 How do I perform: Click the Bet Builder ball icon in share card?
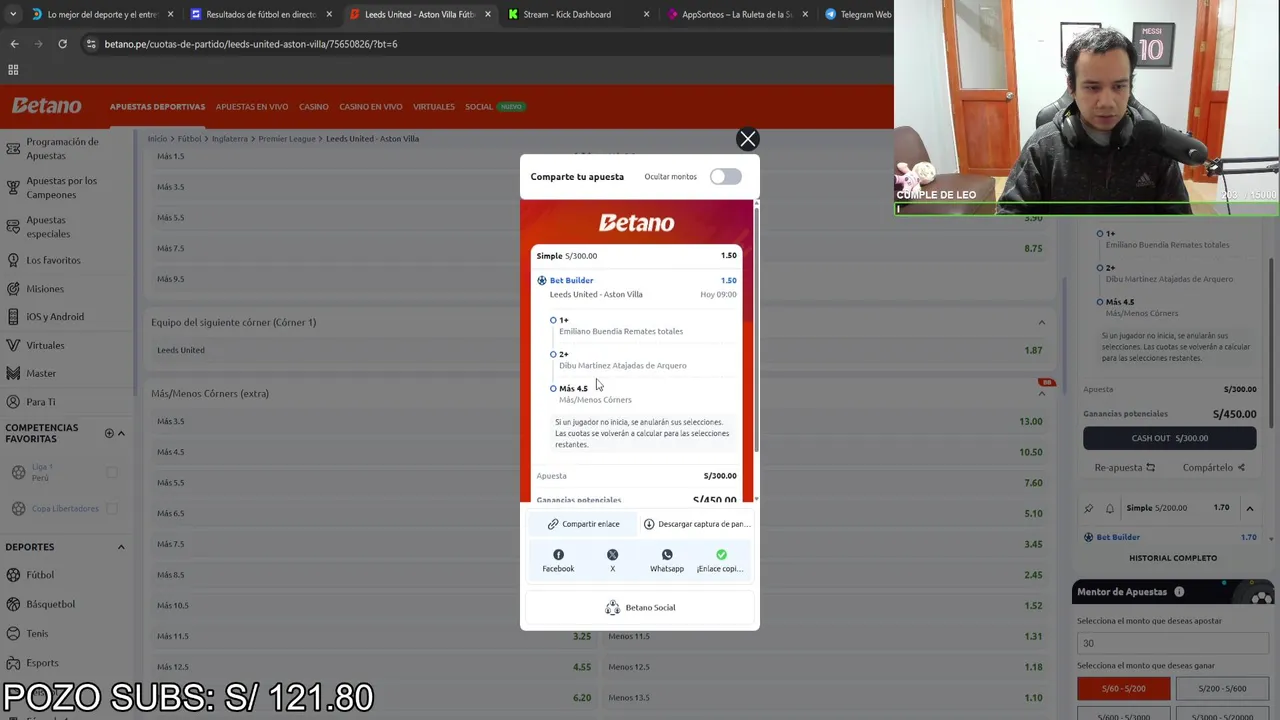pyautogui.click(x=542, y=281)
